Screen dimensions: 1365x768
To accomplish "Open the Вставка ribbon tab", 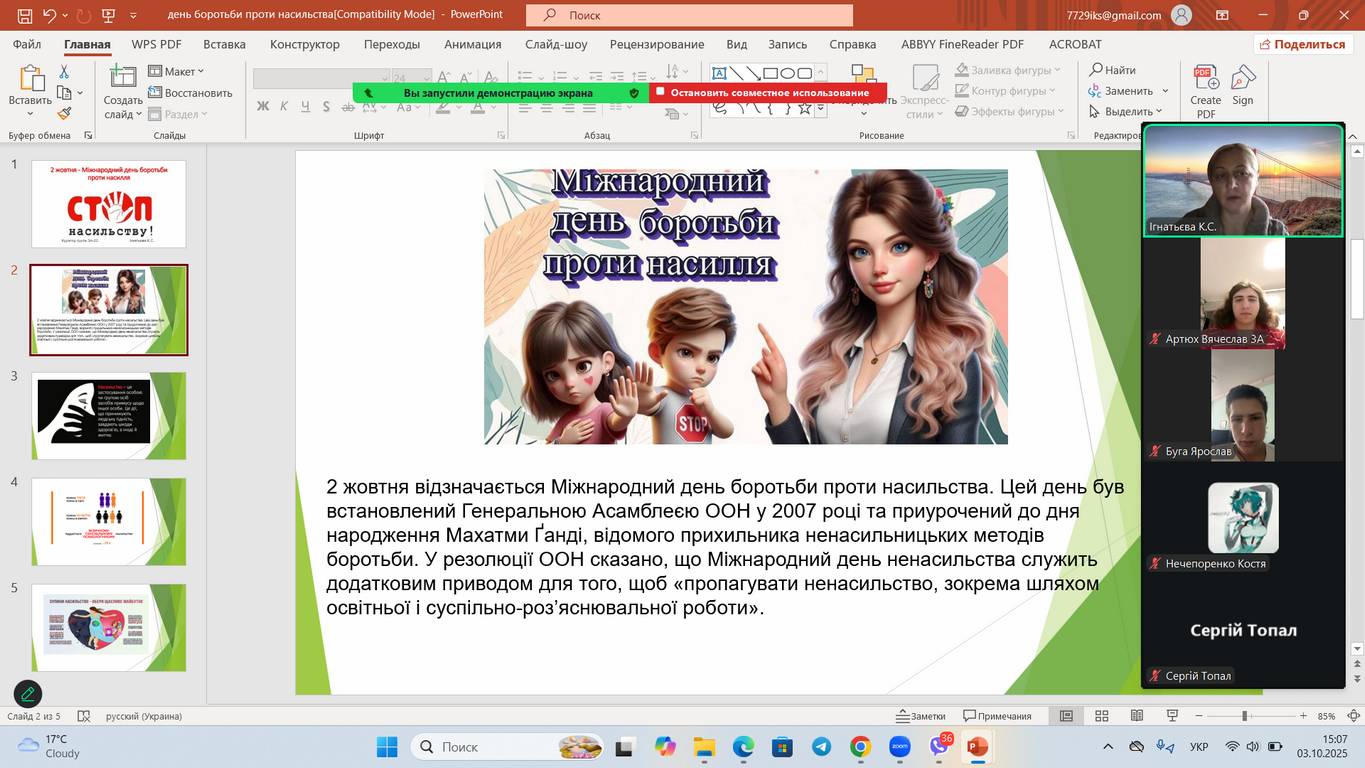I will pyautogui.click(x=224, y=44).
